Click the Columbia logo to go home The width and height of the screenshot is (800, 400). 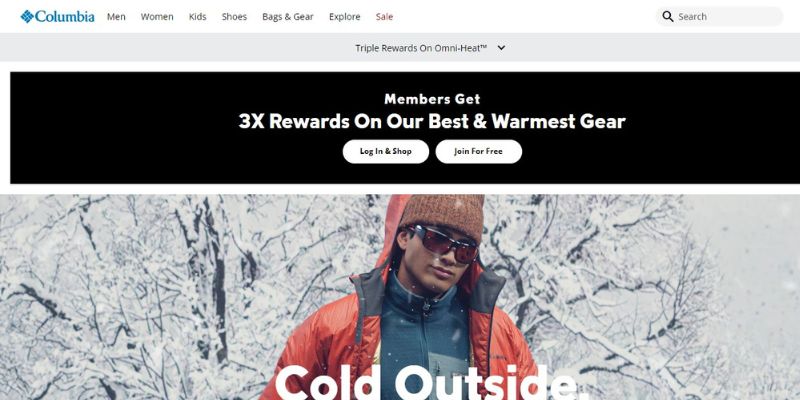tap(57, 16)
